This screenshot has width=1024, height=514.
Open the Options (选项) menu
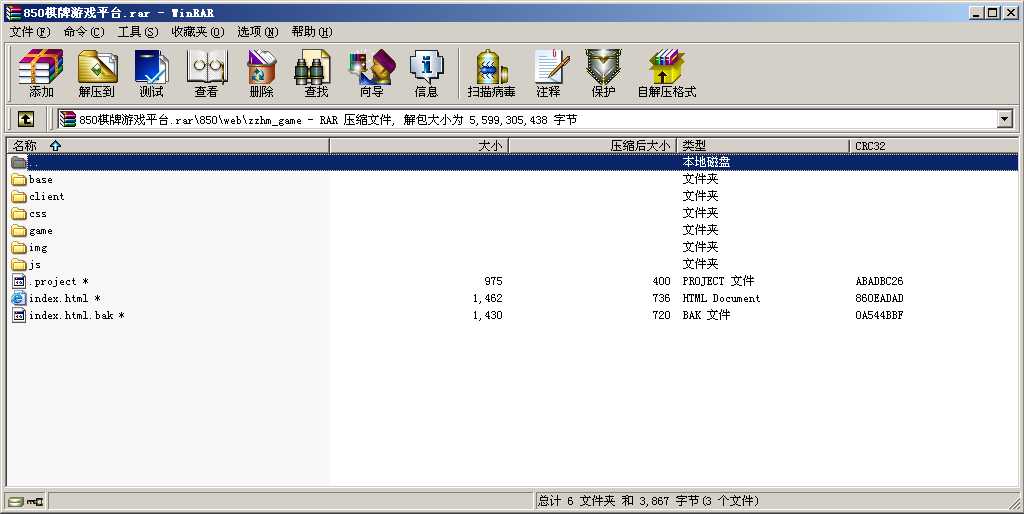click(257, 31)
